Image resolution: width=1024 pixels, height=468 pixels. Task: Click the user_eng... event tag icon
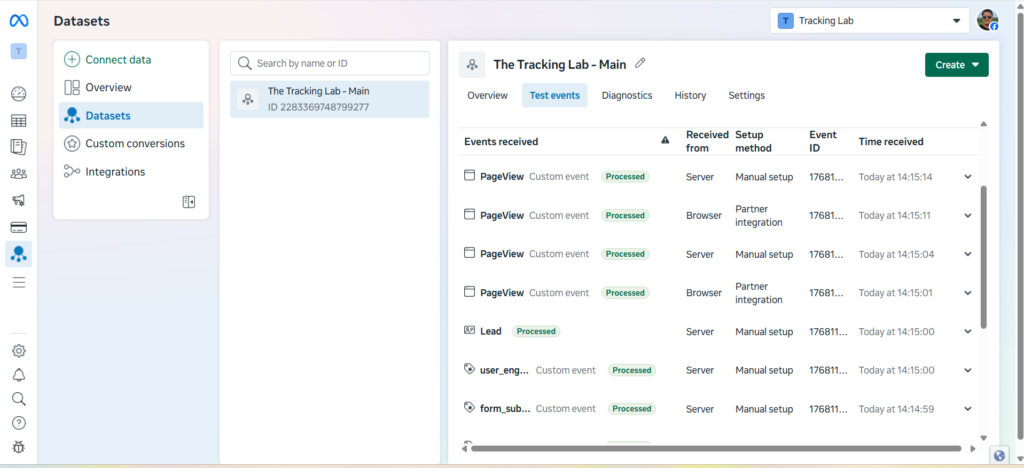click(x=469, y=369)
